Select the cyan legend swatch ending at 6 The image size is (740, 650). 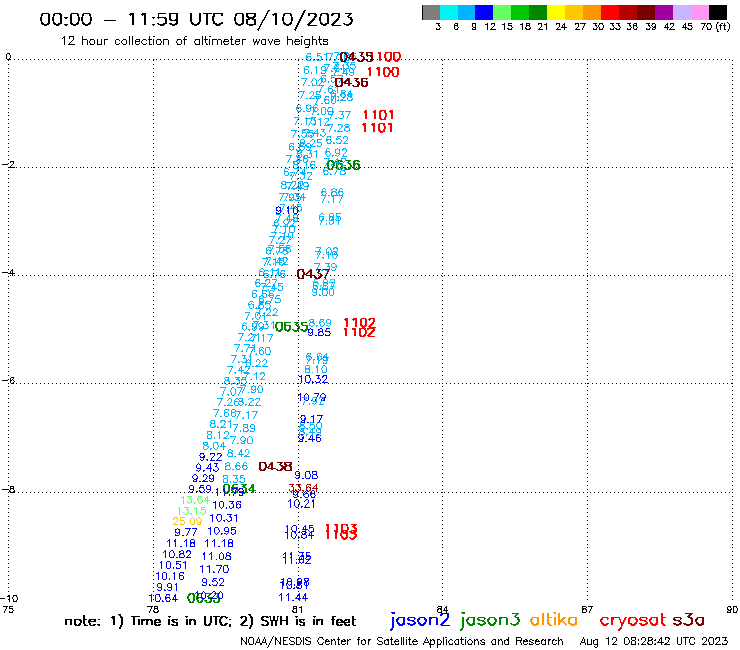[x=448, y=12]
